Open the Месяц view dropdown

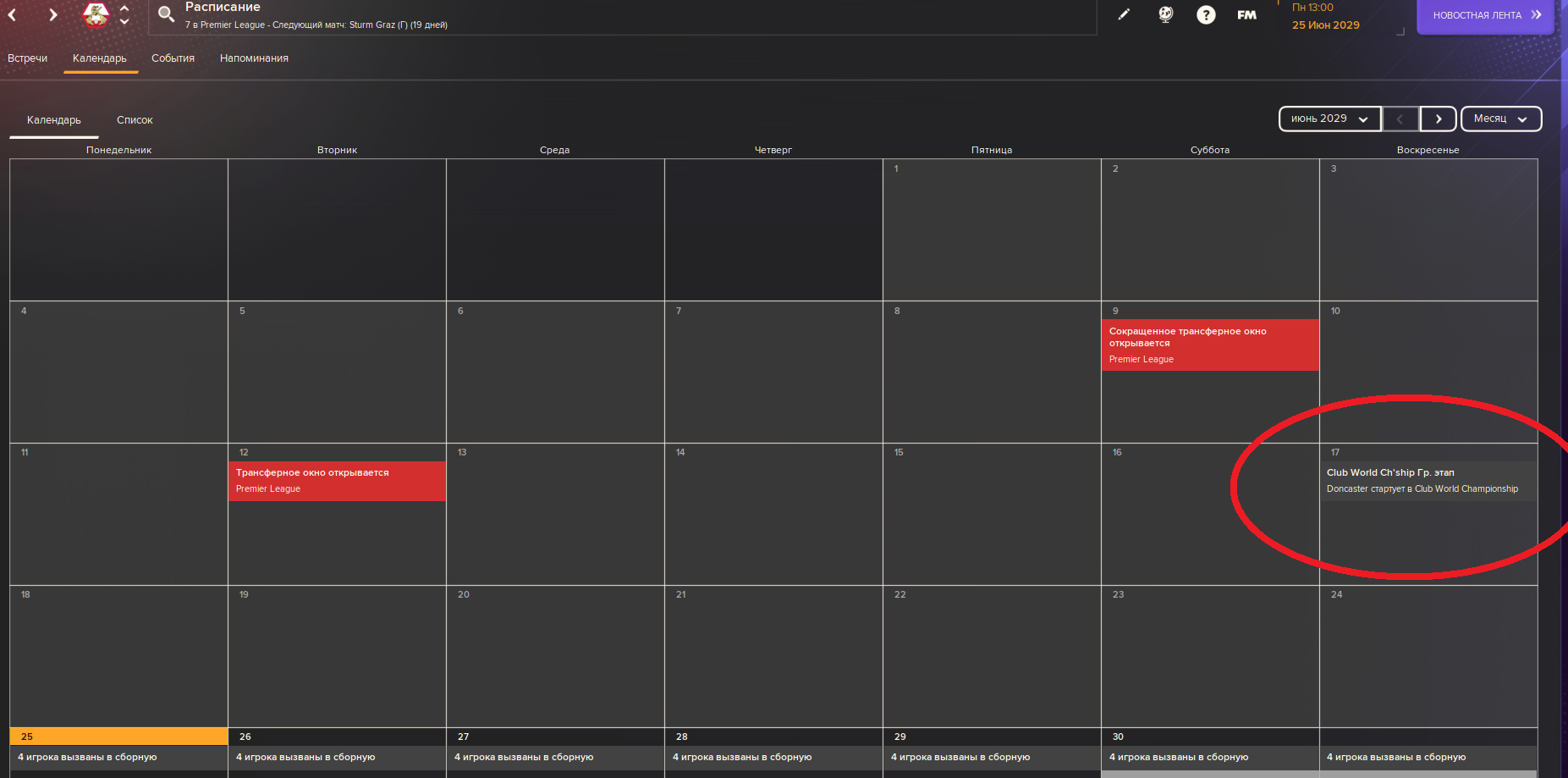(1501, 119)
